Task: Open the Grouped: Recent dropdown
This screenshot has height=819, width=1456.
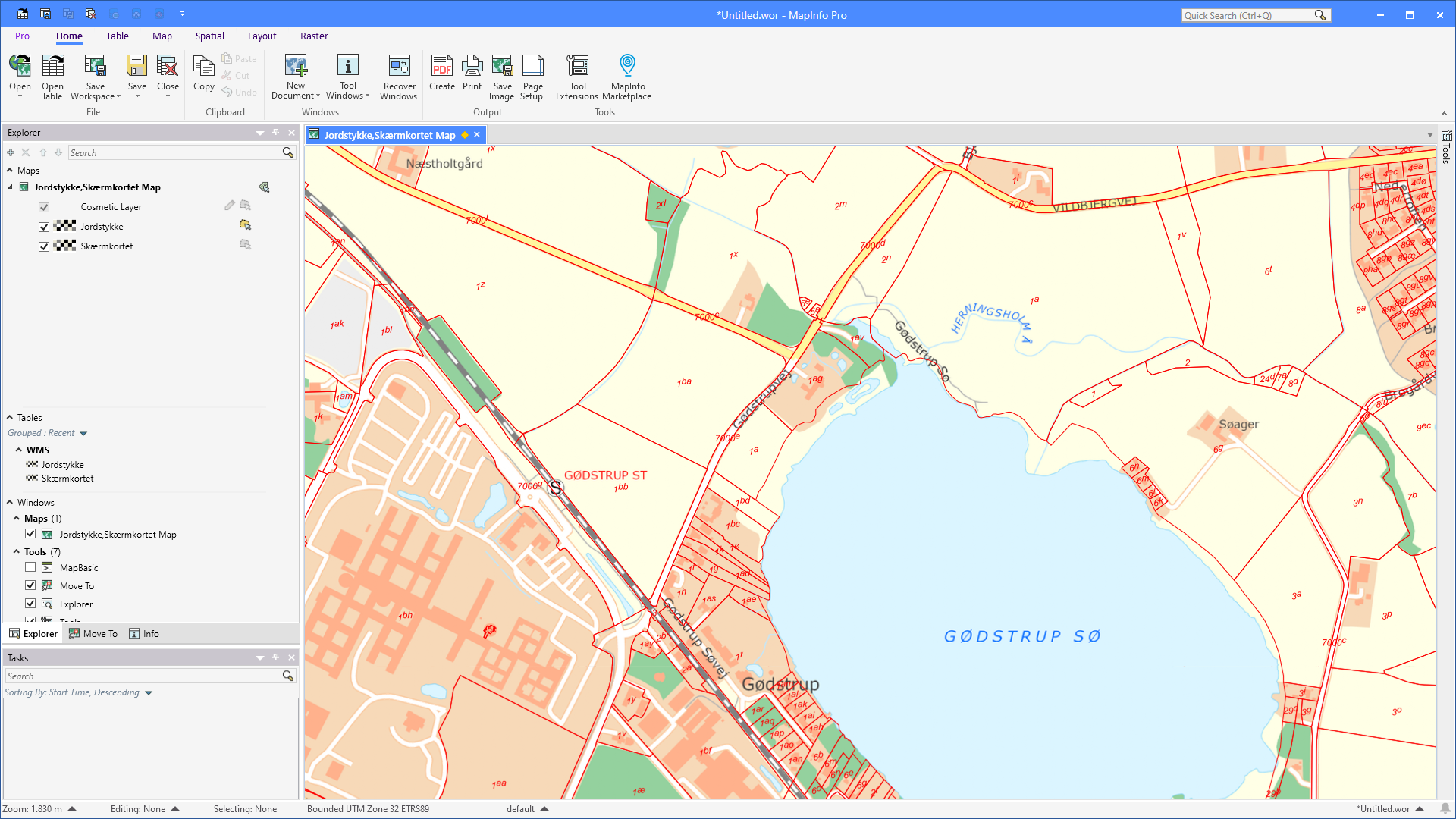Action: point(83,434)
